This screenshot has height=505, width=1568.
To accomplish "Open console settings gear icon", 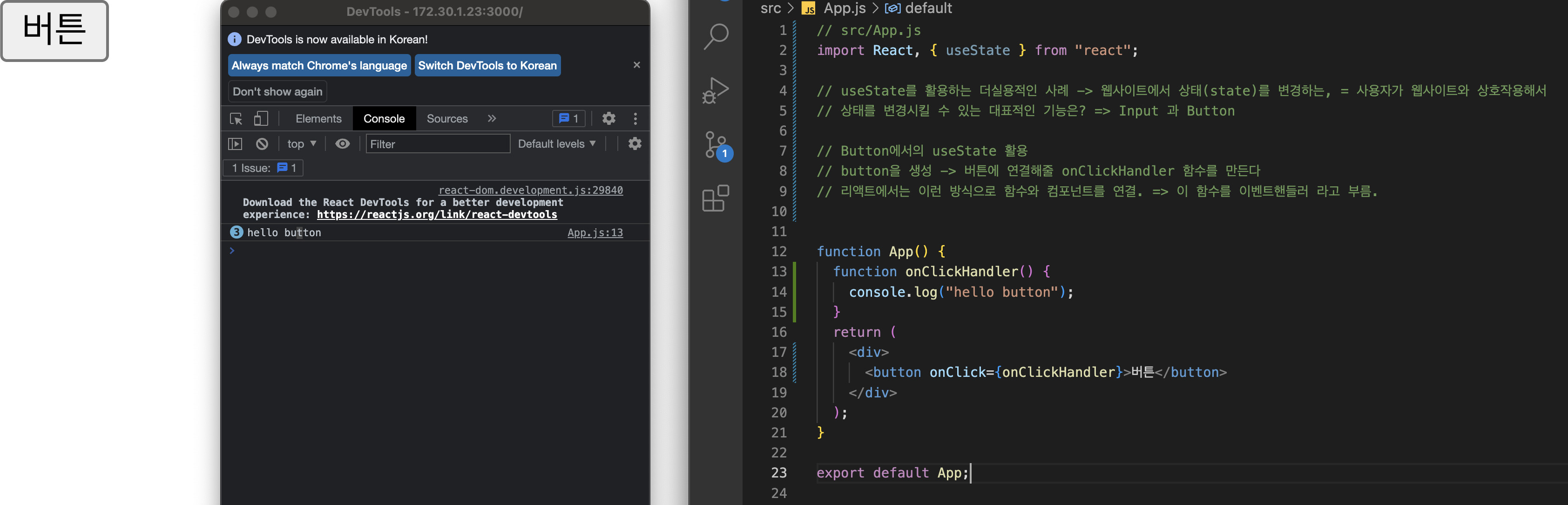I will (x=634, y=144).
